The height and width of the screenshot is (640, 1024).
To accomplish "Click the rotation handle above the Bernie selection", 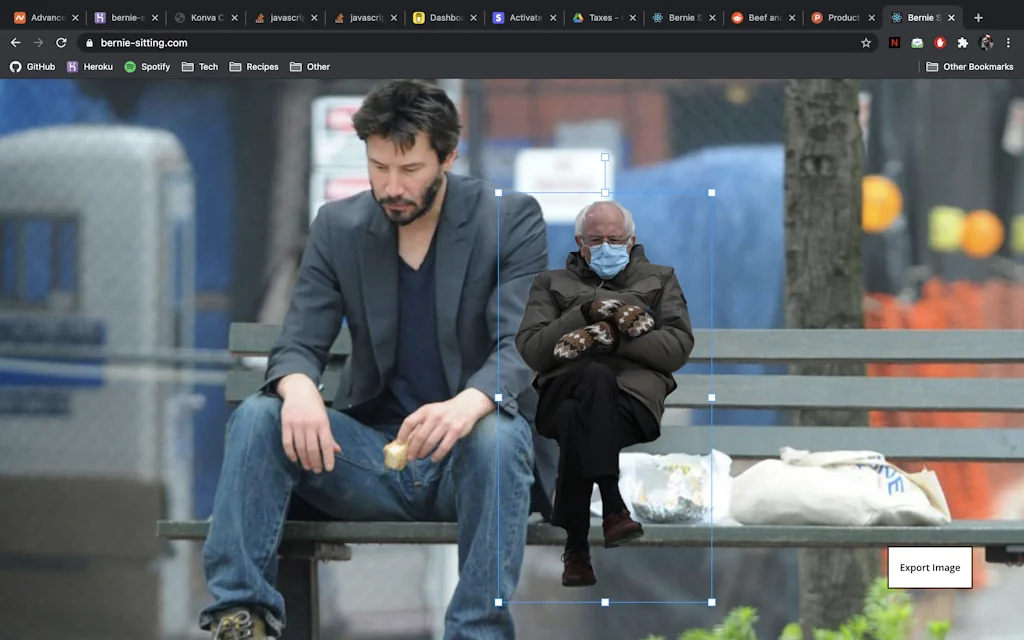I will pyautogui.click(x=604, y=156).
